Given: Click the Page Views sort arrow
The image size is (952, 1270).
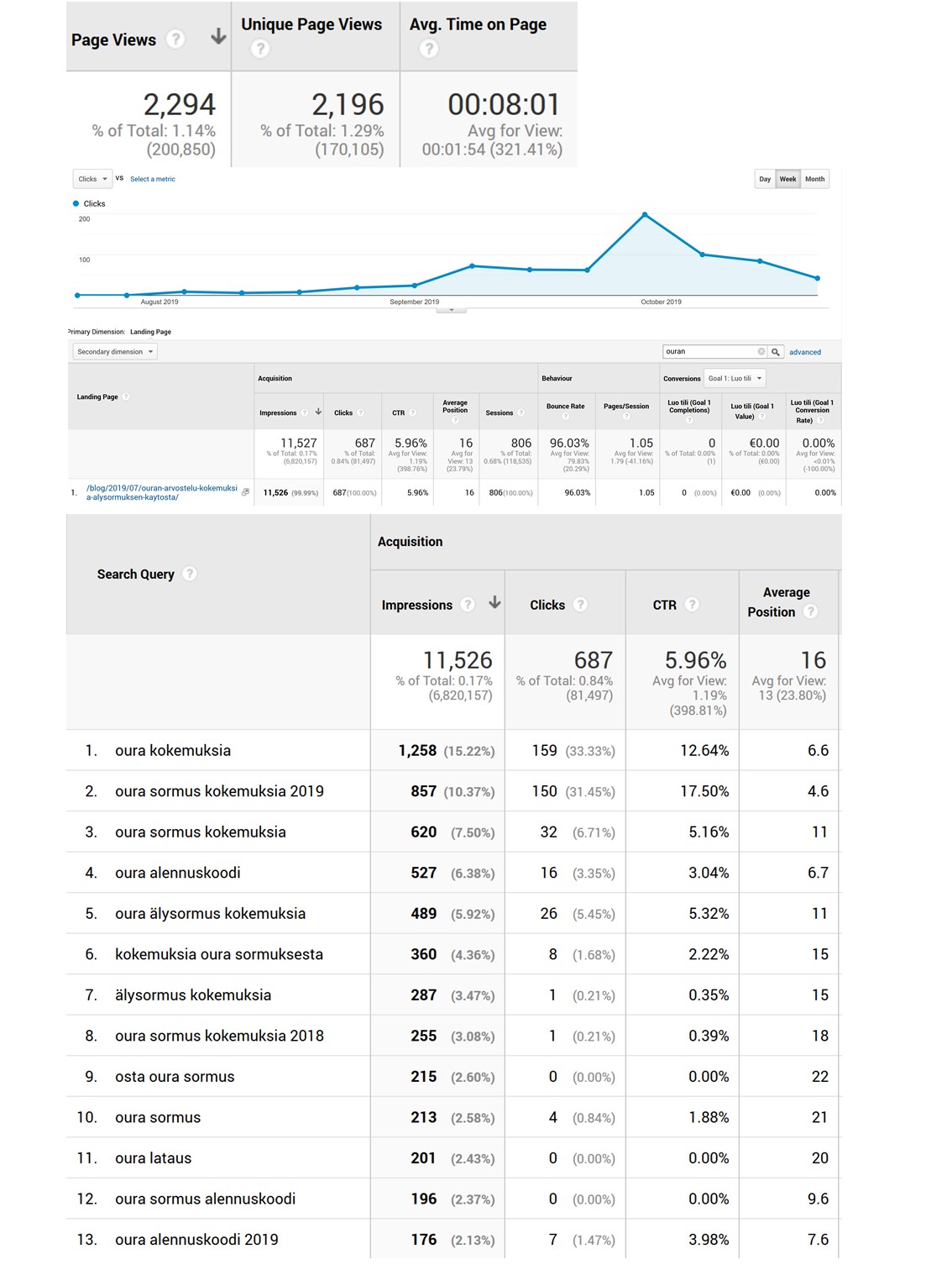Looking at the screenshot, I should tap(218, 37).
